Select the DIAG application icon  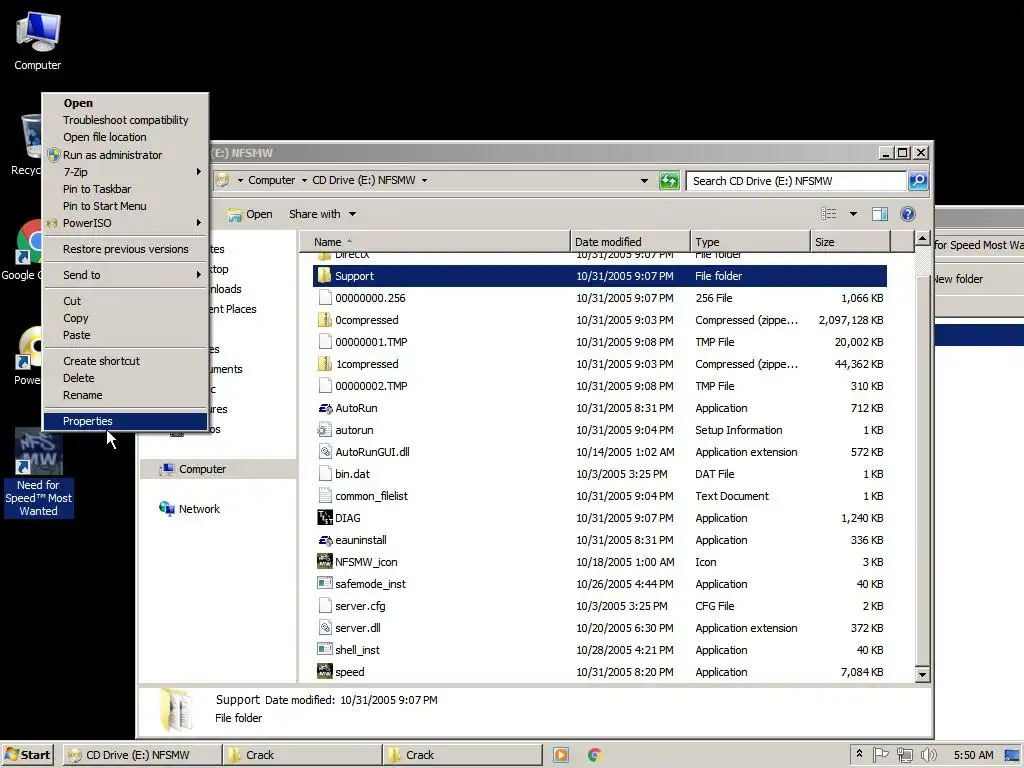(x=325, y=518)
